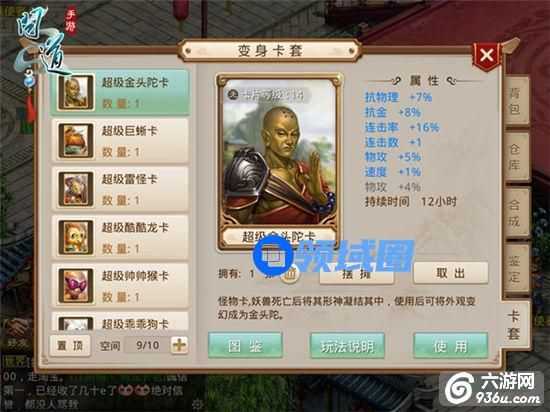This screenshot has height=412, width=550.
Task: Click the 取出 button
Action: [x=451, y=273]
